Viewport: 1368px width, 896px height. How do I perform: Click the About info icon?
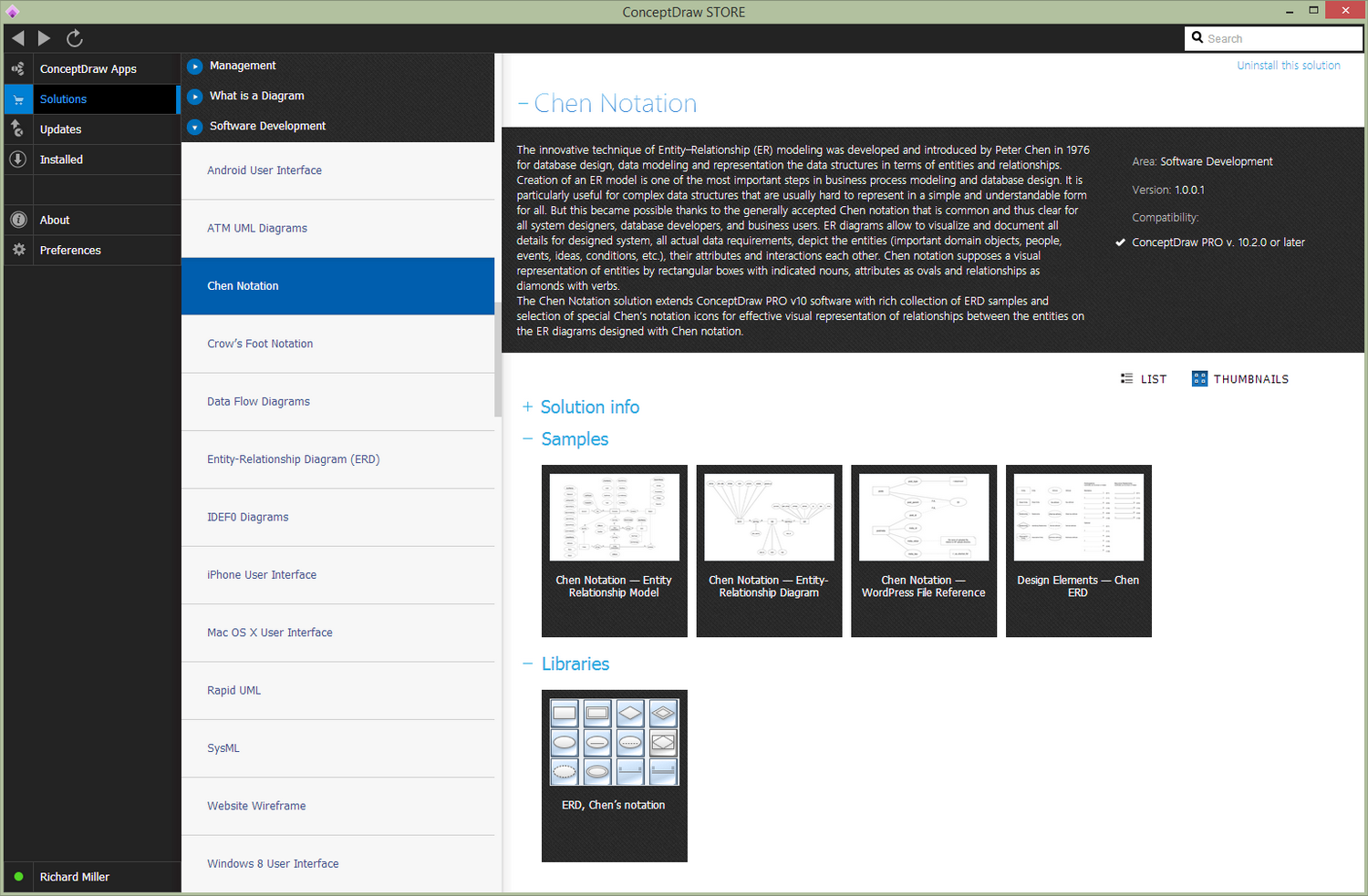point(17,220)
